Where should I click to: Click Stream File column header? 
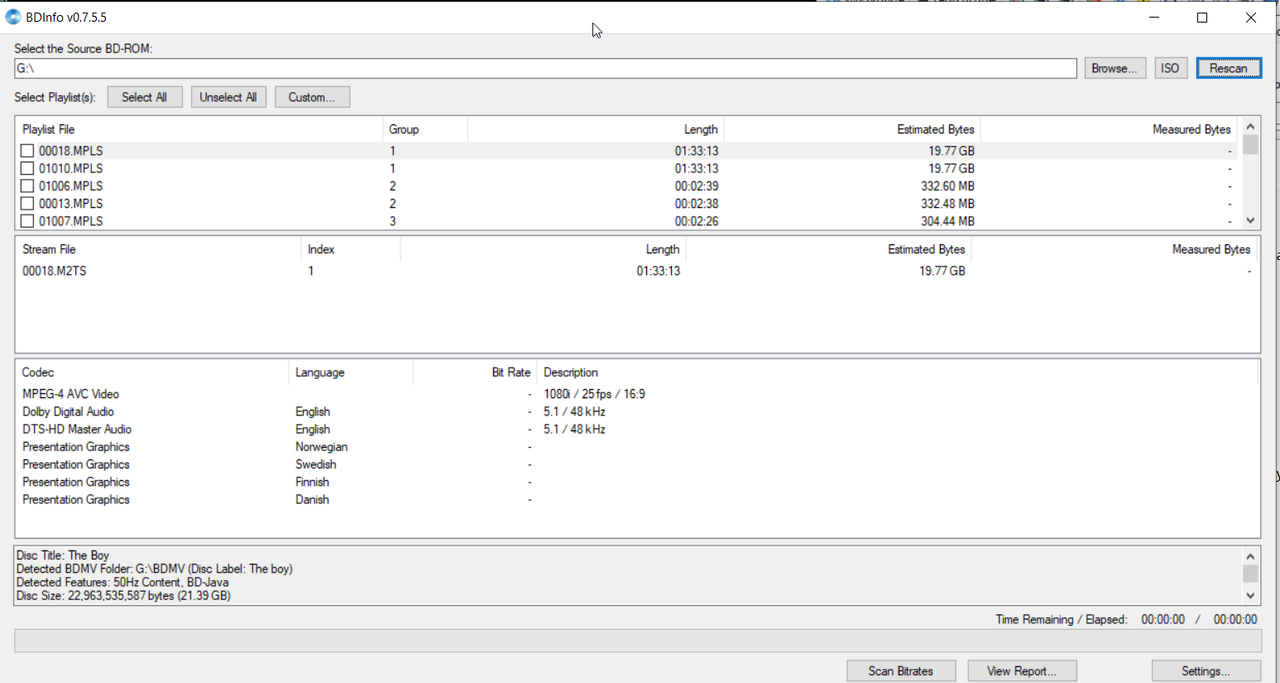click(x=158, y=249)
